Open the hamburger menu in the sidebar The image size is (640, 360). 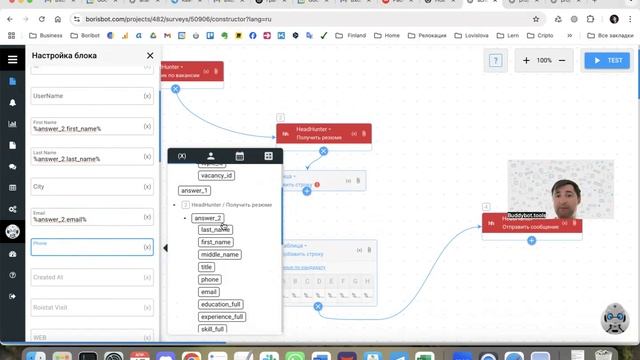click(x=12, y=60)
